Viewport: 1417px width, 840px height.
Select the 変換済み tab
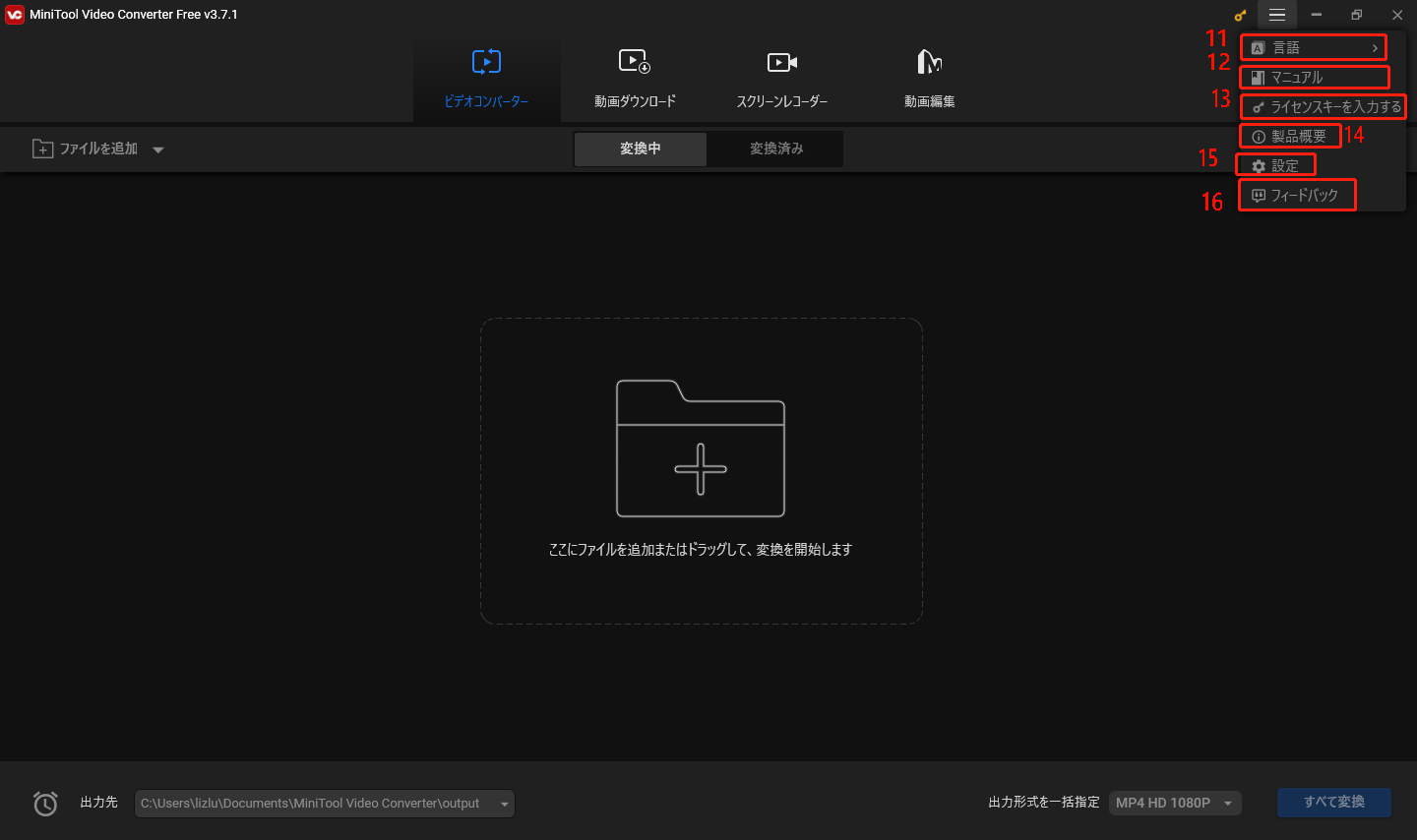click(x=776, y=149)
